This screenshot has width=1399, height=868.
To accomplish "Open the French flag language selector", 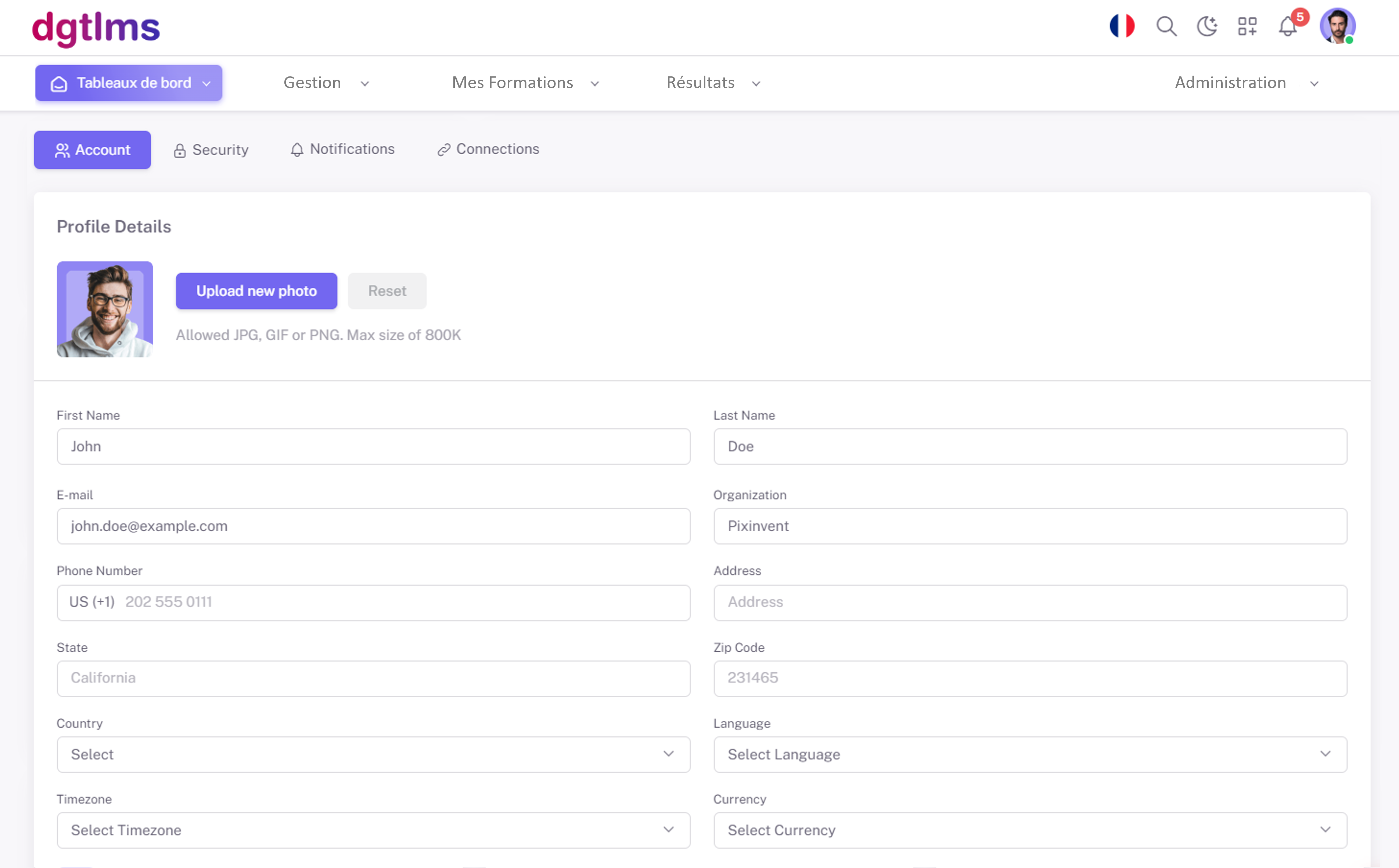I will pos(1122,26).
